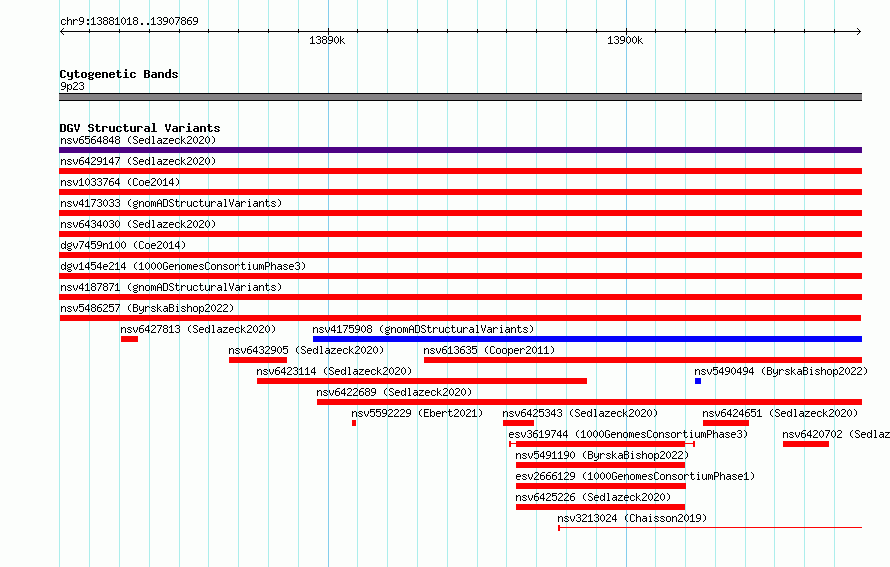Open nsv4187871 (gnomADStructuralVariants) label
Image resolution: width=890 pixels, height=567 pixels.
[171, 287]
